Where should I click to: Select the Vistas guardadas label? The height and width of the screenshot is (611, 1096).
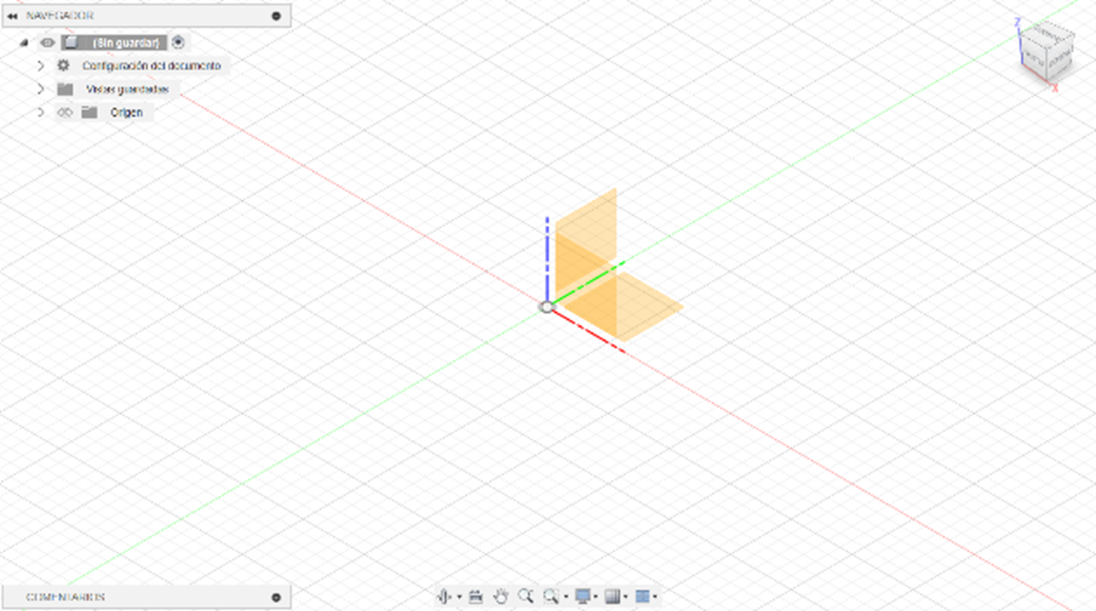(127, 89)
